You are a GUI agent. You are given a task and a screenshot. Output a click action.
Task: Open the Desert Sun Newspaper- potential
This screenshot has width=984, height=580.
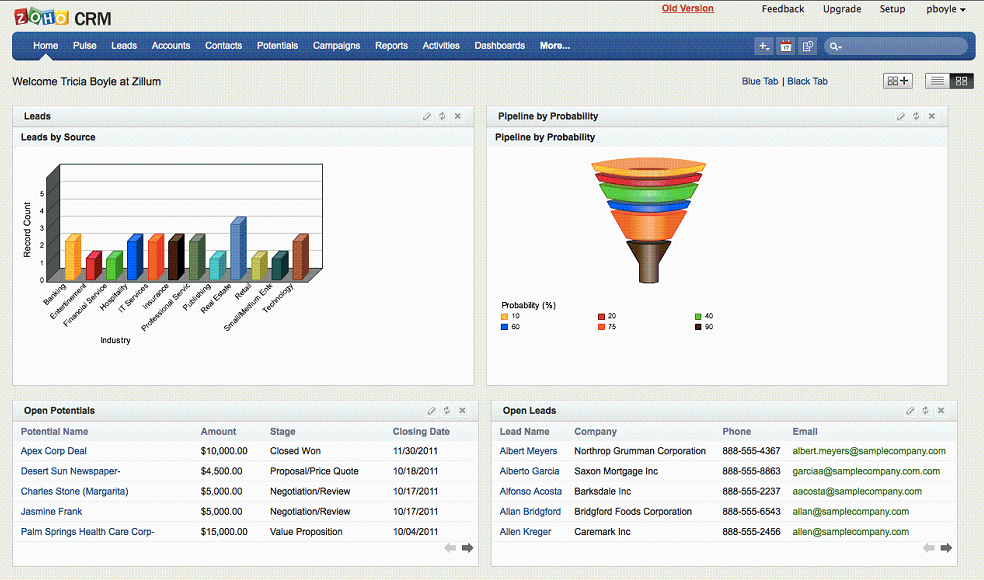(x=70, y=471)
